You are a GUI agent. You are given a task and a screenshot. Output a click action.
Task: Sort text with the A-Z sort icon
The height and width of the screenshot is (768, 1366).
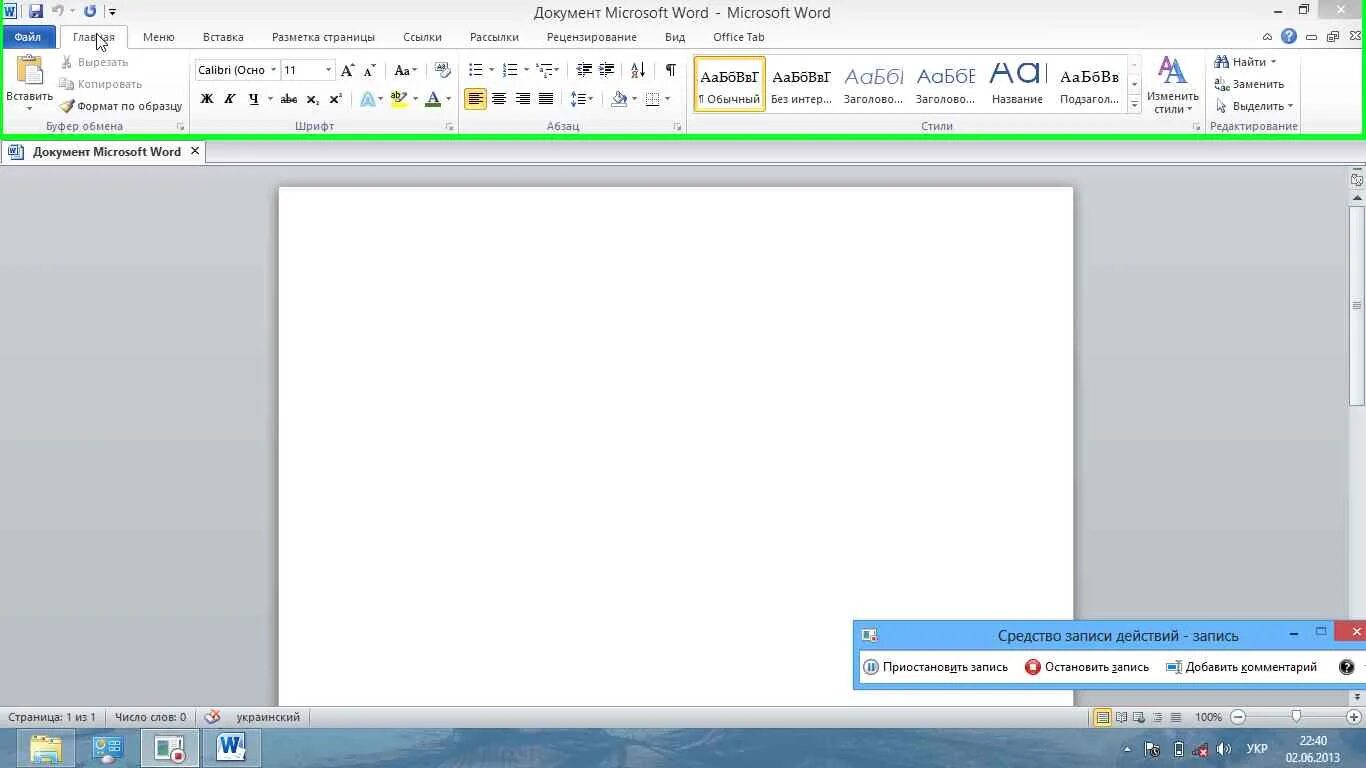[638, 70]
